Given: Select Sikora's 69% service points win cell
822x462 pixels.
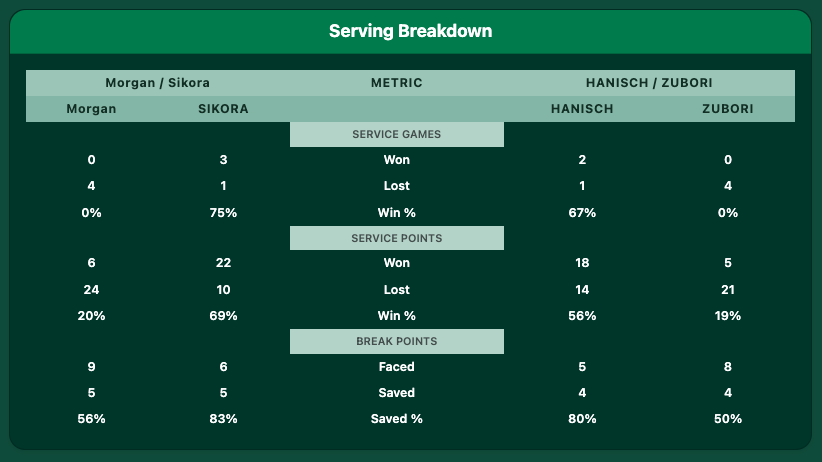Looking at the screenshot, I should [223, 316].
